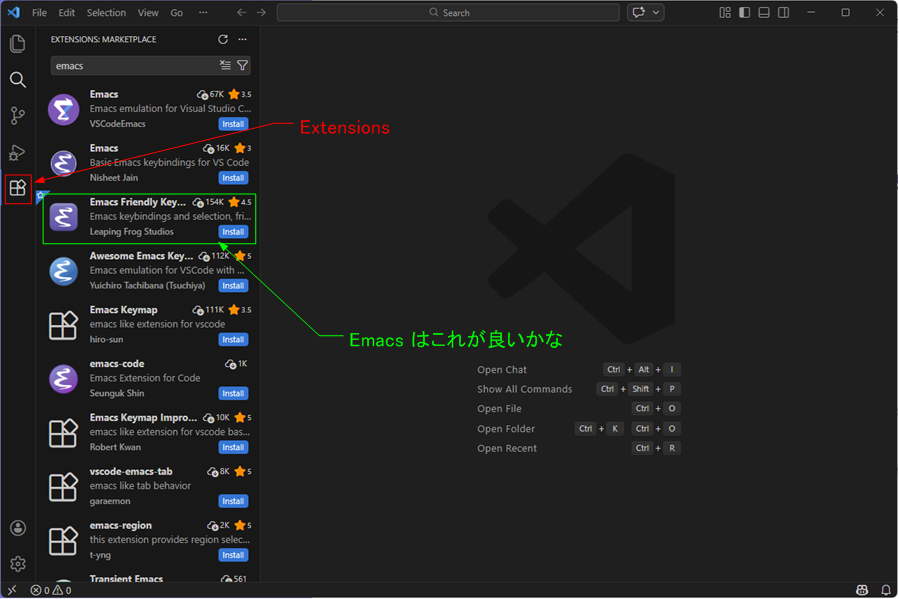The image size is (899, 599).
Task: Toggle the bottom panel layout button
Action: [x=764, y=13]
